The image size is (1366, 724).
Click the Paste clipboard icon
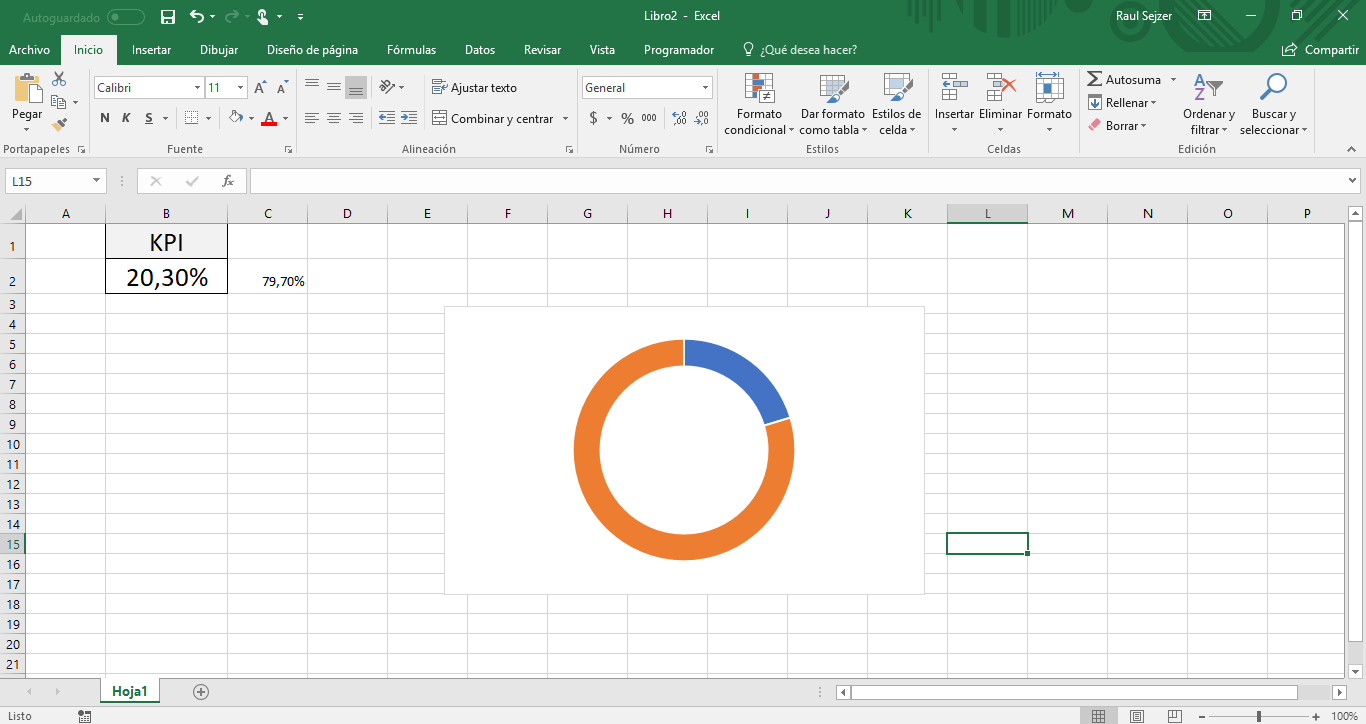[27, 88]
